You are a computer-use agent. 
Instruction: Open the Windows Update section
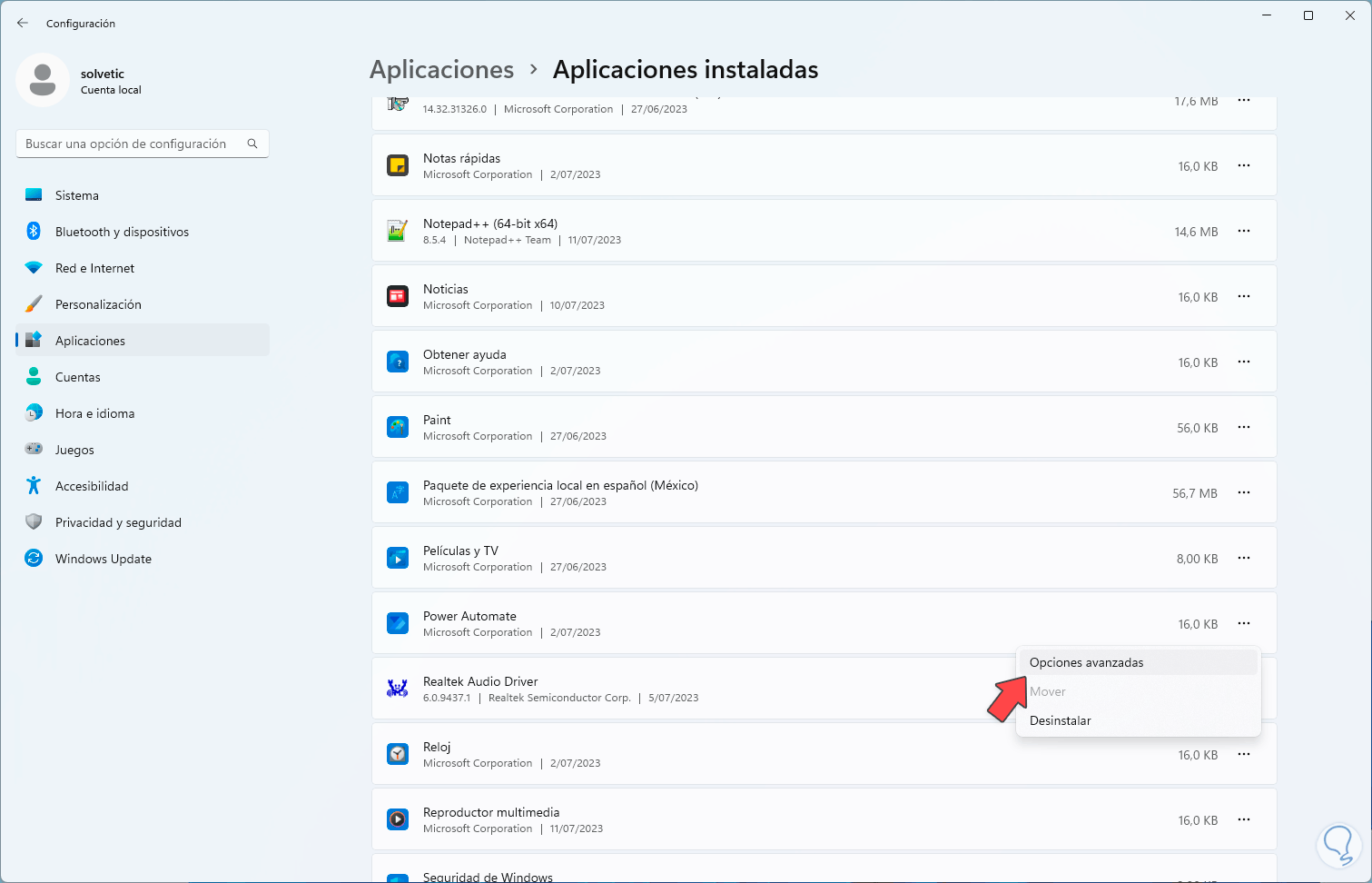(143, 559)
